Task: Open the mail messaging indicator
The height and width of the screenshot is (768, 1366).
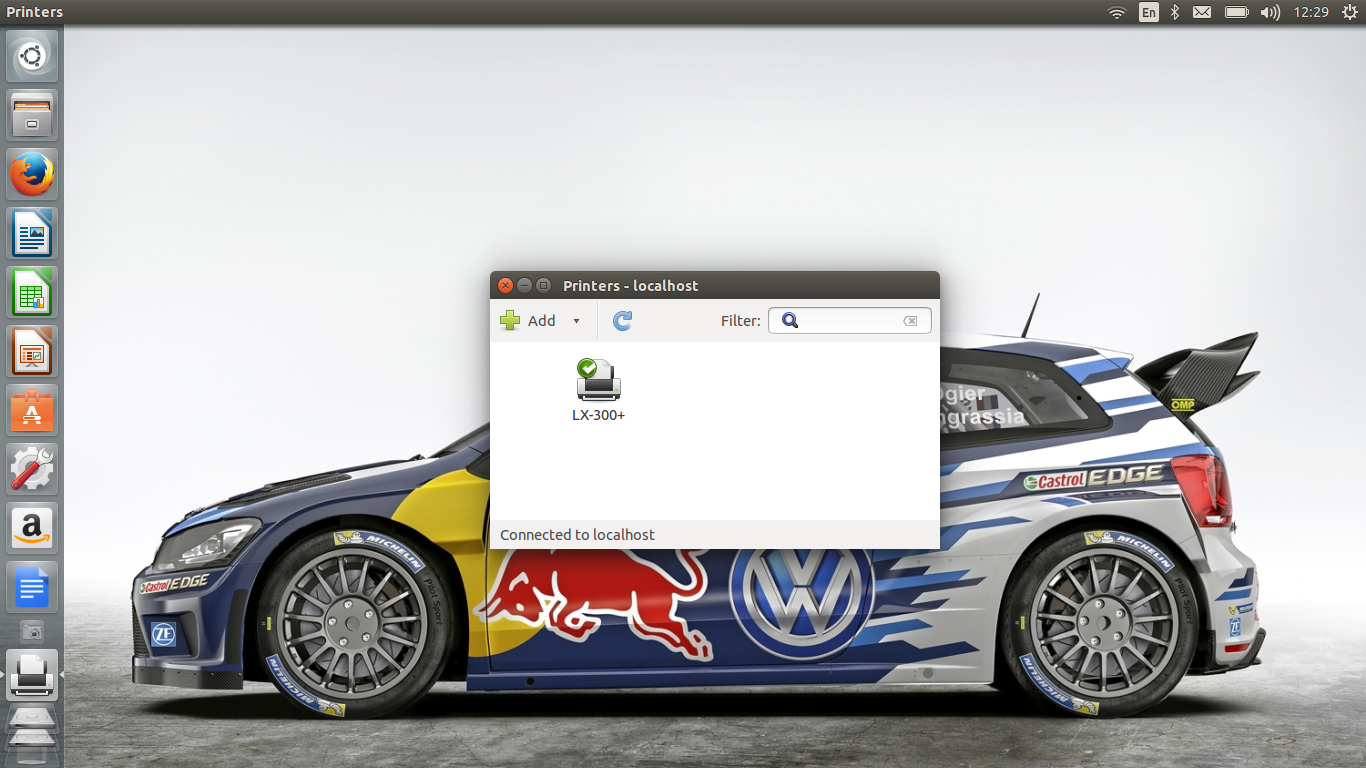Action: [1202, 12]
